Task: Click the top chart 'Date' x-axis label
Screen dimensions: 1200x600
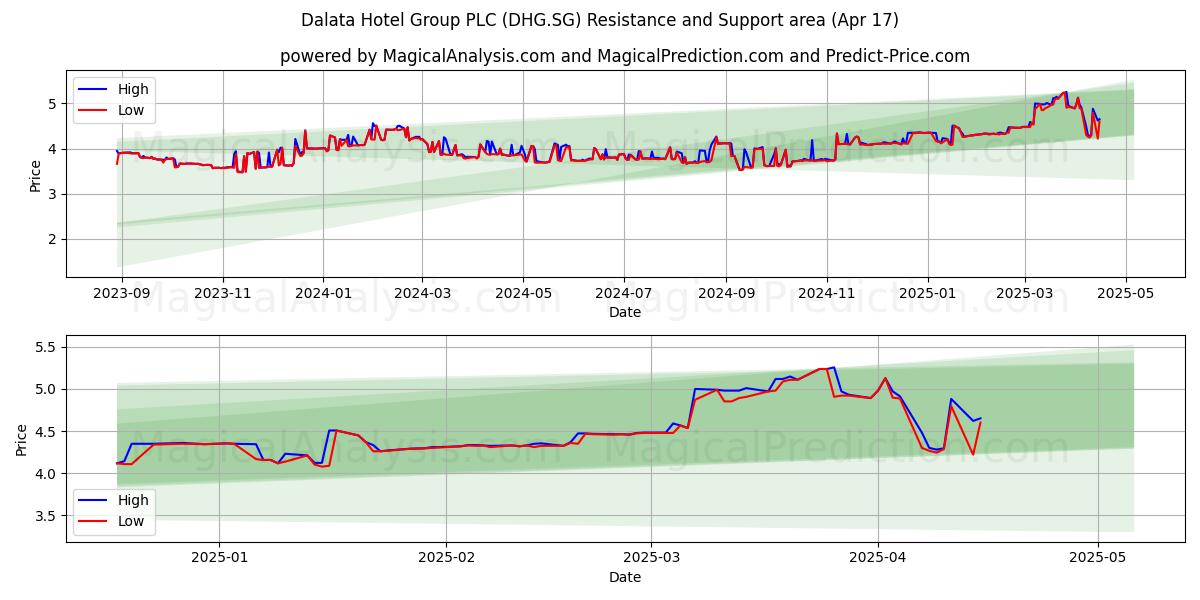Action: pyautogui.click(x=625, y=313)
